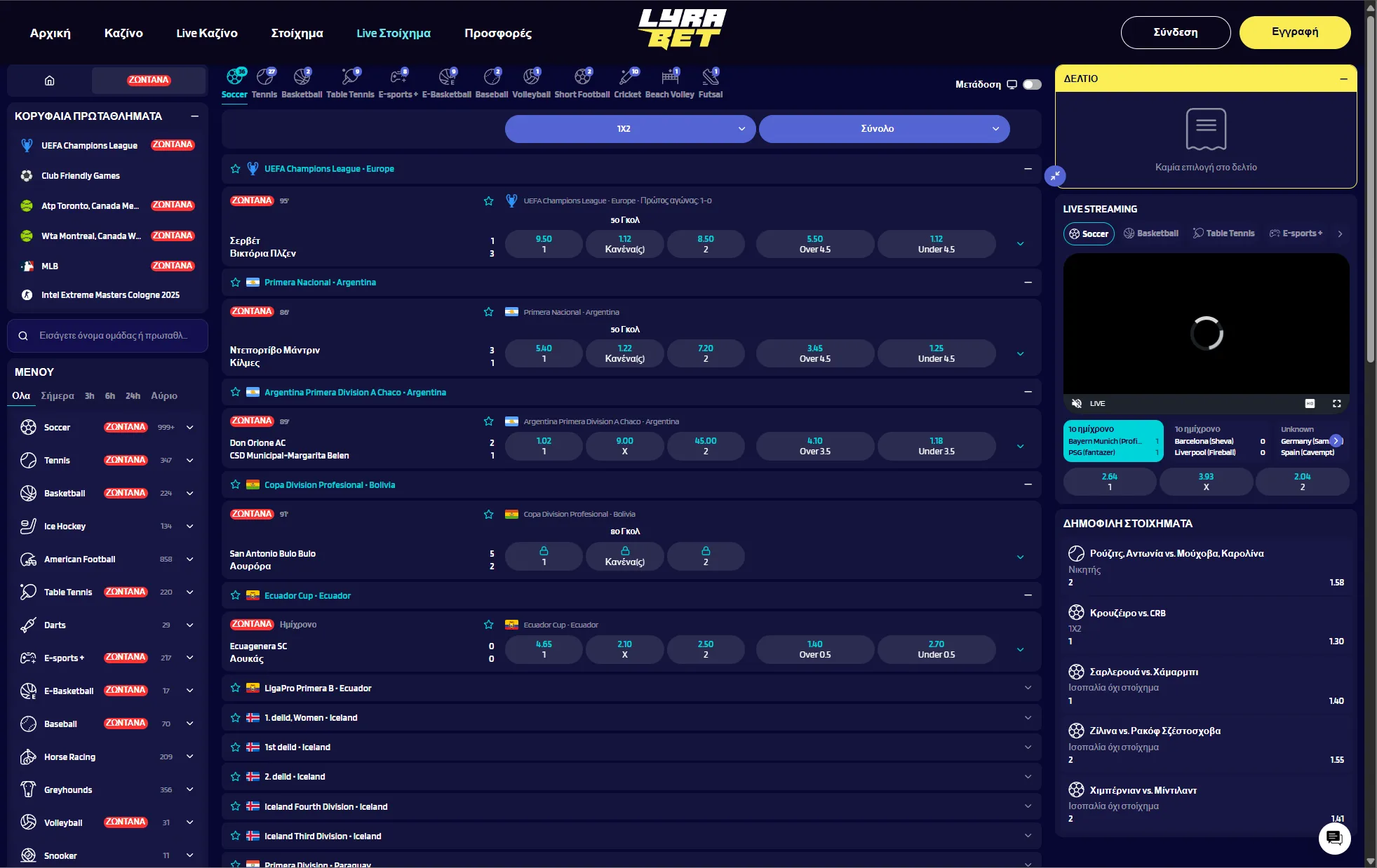The height and width of the screenshot is (868, 1377).
Task: Favorite UEFA Champions League - Europe league star
Action: tap(236, 169)
